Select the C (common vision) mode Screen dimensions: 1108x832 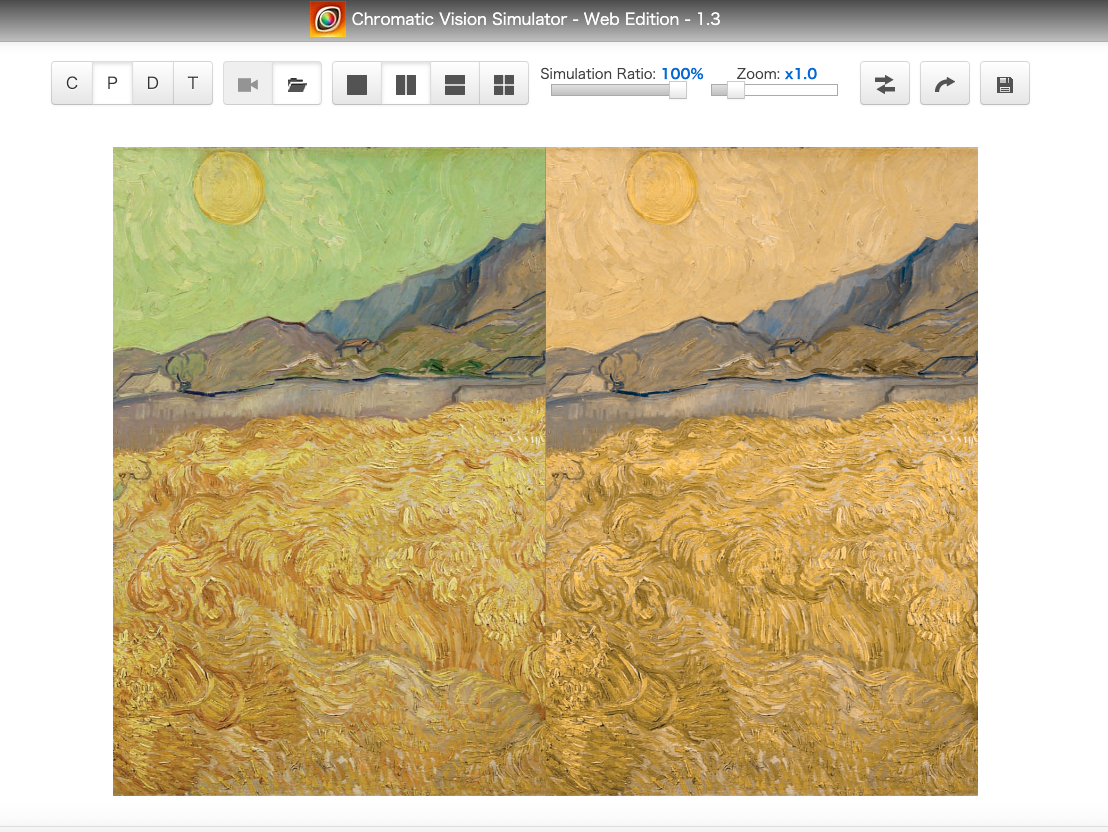(x=72, y=83)
